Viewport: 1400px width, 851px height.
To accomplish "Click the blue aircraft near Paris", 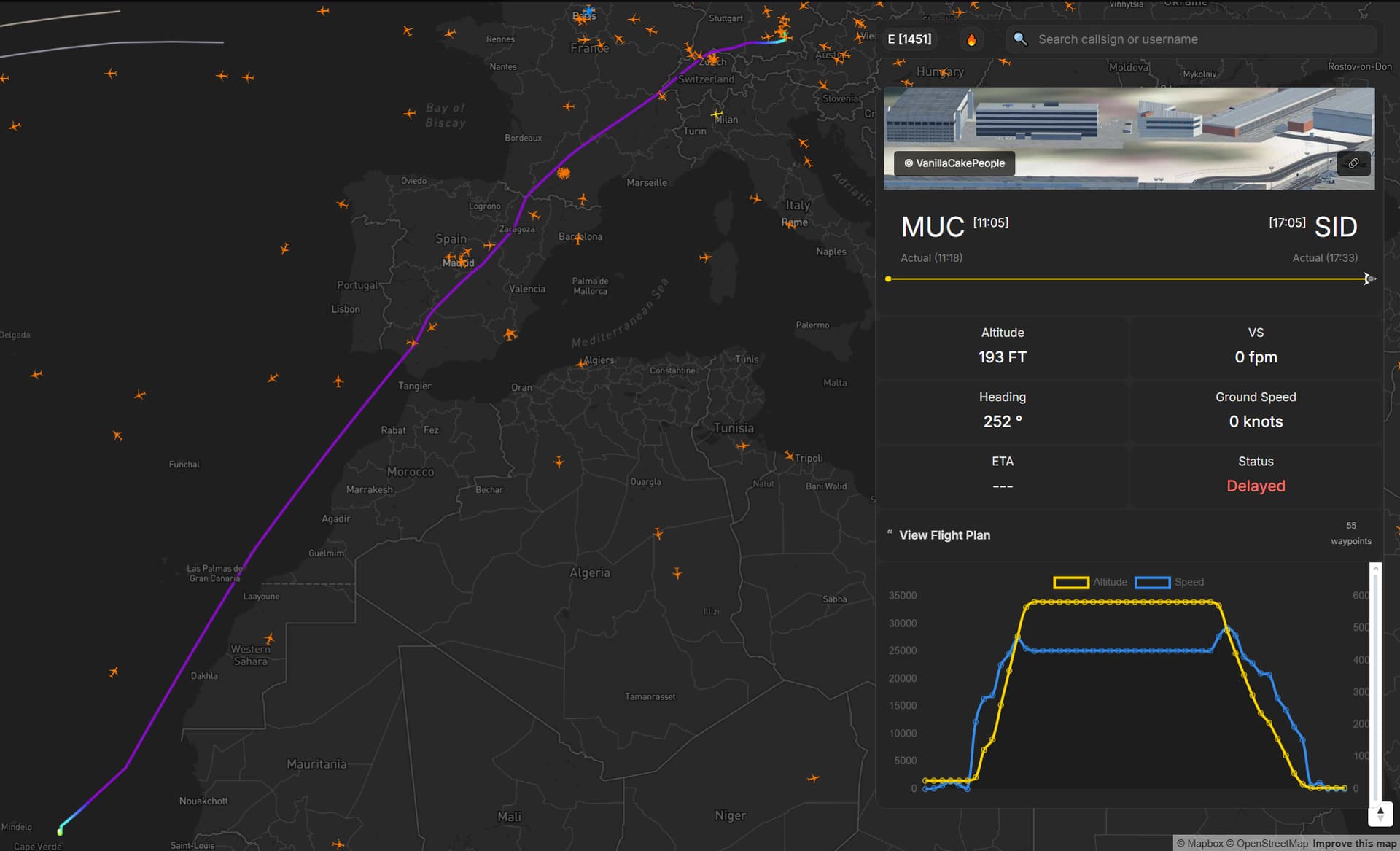I will click(588, 12).
